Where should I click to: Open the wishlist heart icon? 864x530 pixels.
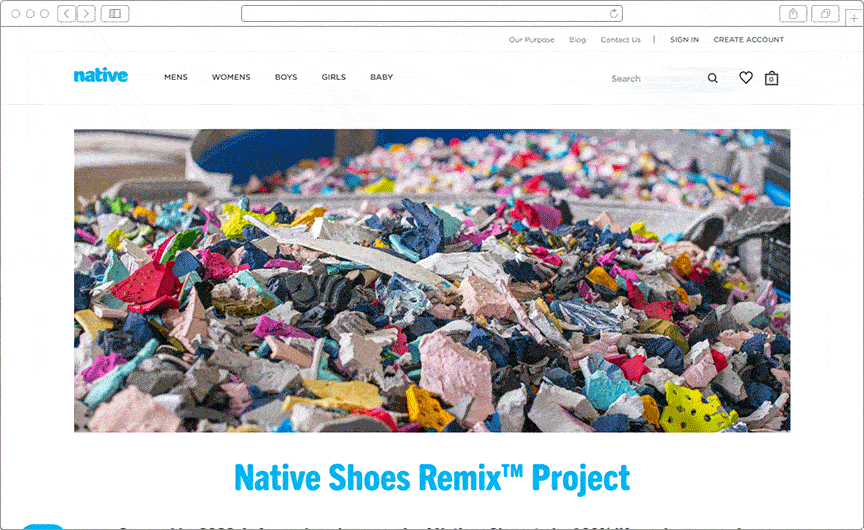click(x=746, y=78)
